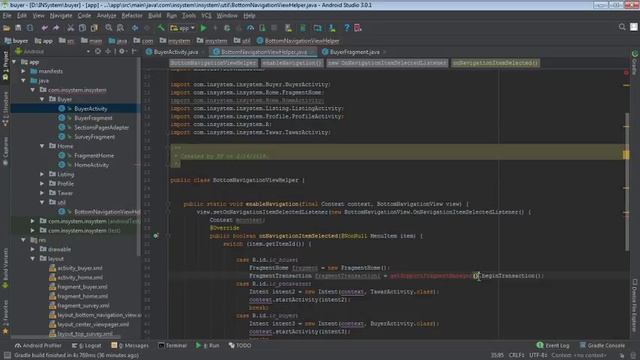Toggle the Project tool window side tab
The image size is (640, 360).
coord(5,65)
